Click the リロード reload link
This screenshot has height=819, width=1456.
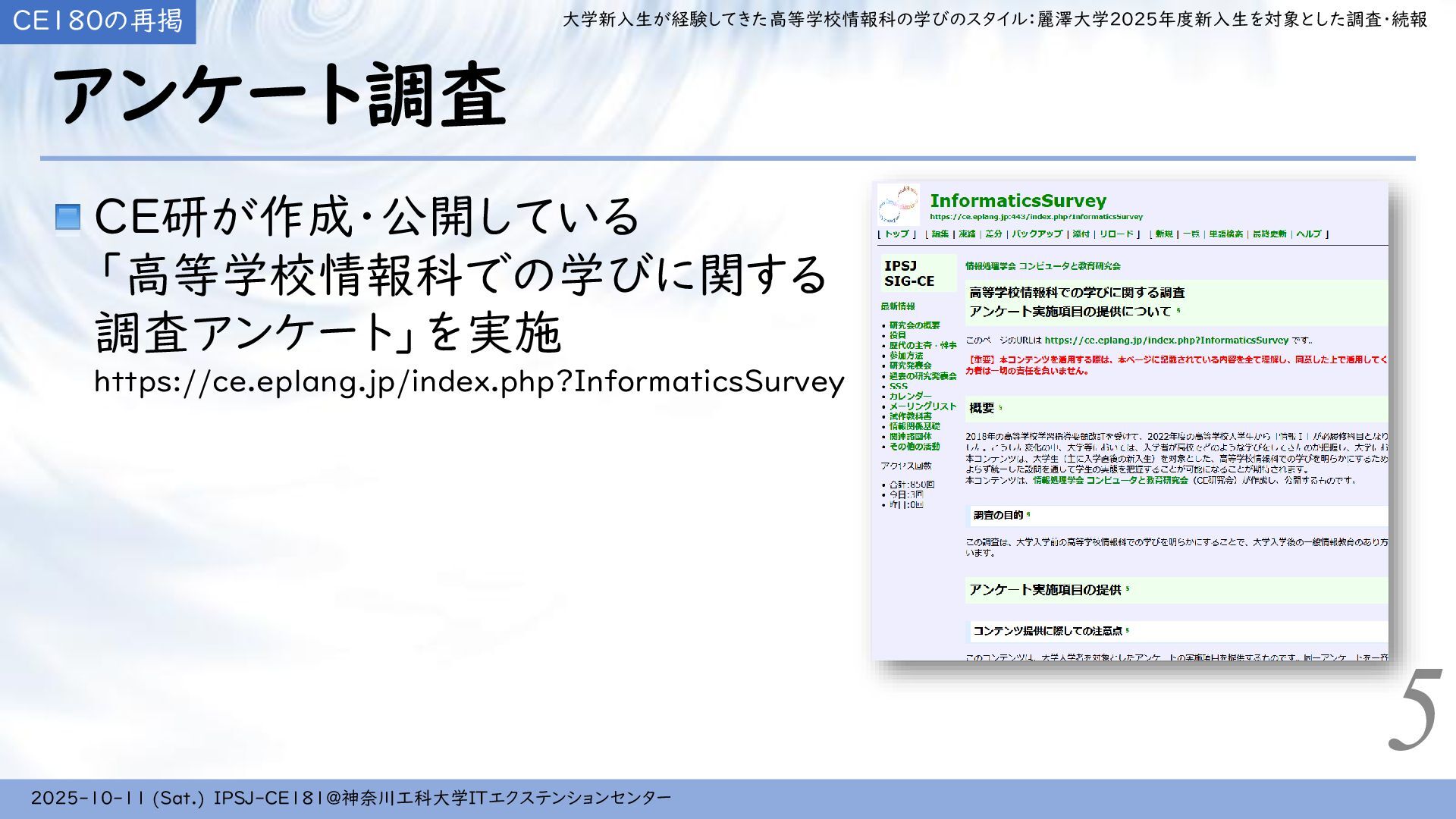click(1116, 234)
